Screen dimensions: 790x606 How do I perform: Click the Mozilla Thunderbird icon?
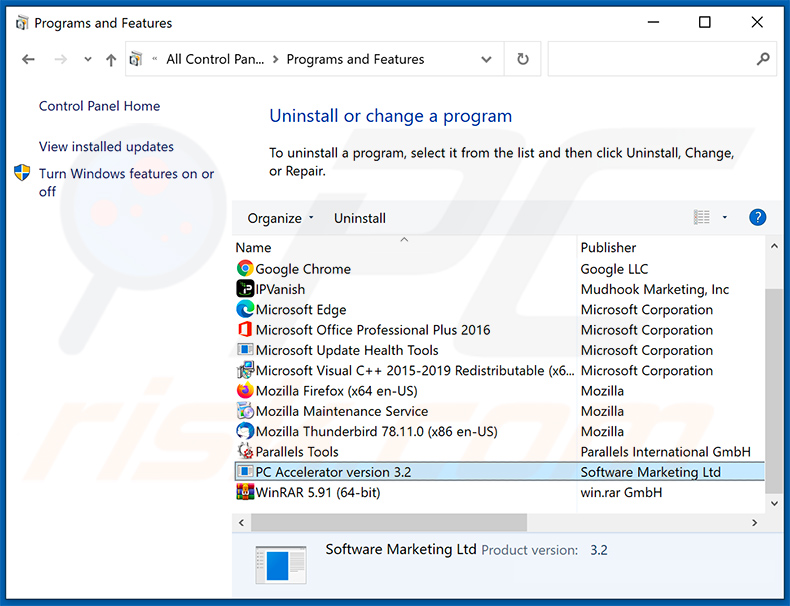(x=245, y=432)
